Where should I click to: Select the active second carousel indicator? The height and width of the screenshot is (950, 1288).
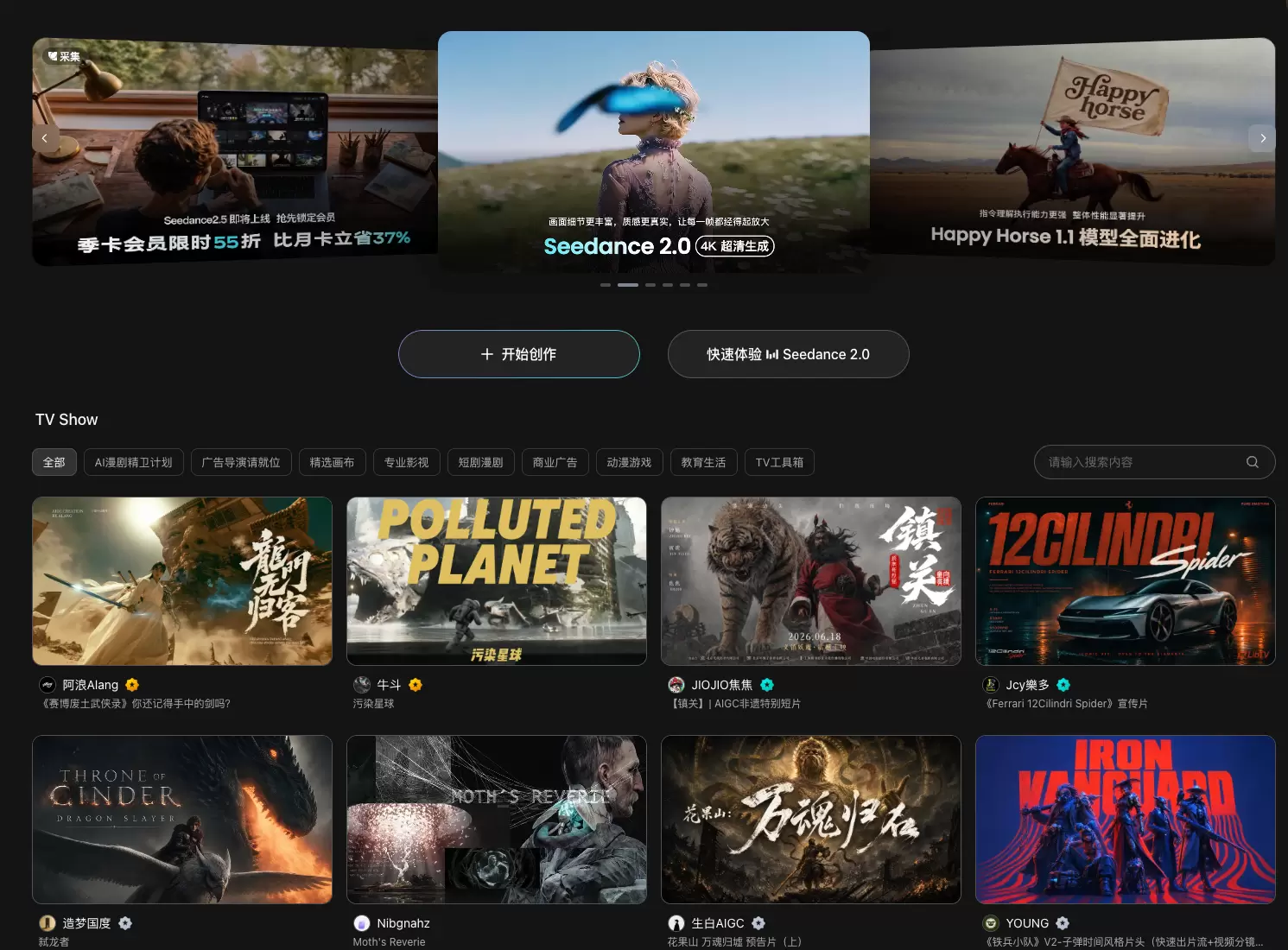pyautogui.click(x=628, y=285)
